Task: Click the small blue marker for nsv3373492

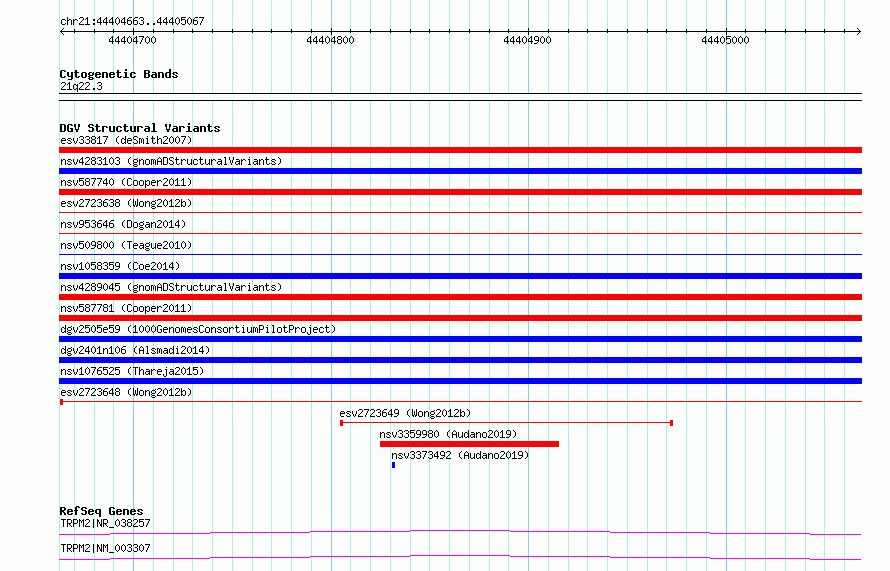Action: pyautogui.click(x=393, y=465)
